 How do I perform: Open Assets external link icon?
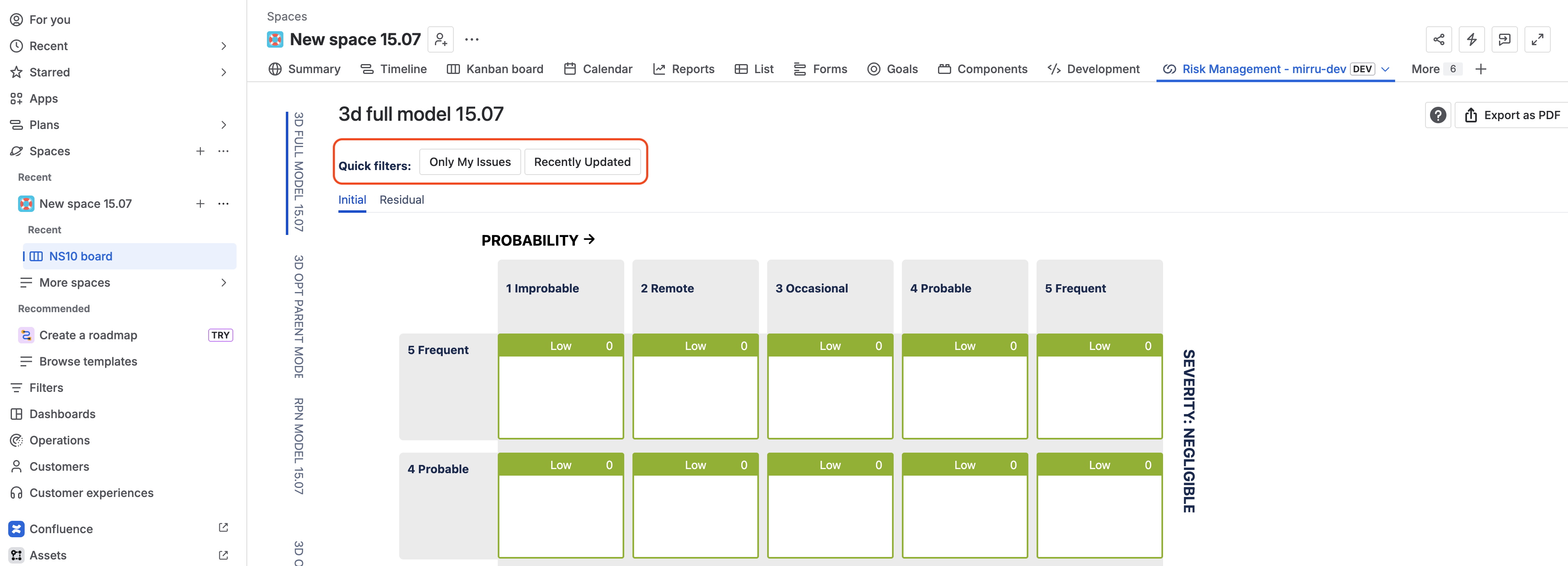pos(223,555)
